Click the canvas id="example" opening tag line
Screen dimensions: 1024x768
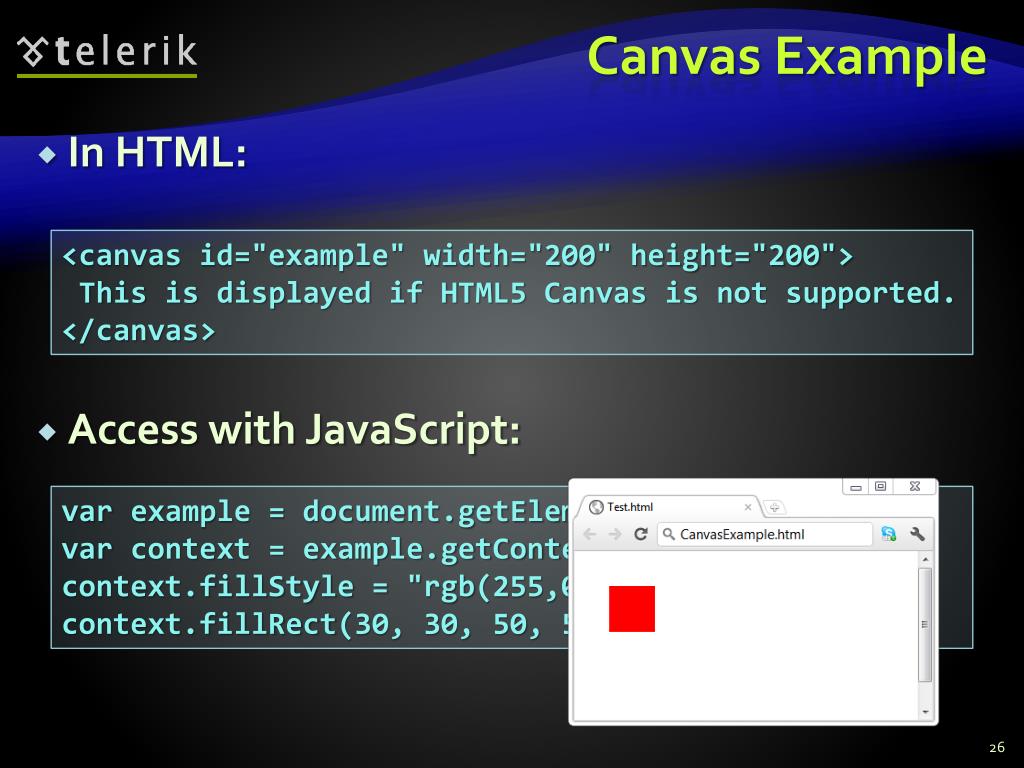pos(457,255)
